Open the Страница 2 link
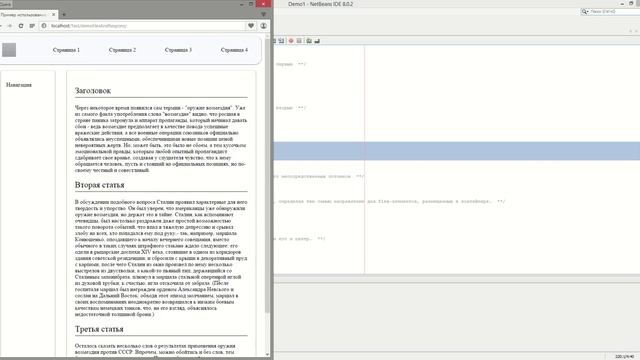The width and height of the screenshot is (640, 360). coord(122,50)
